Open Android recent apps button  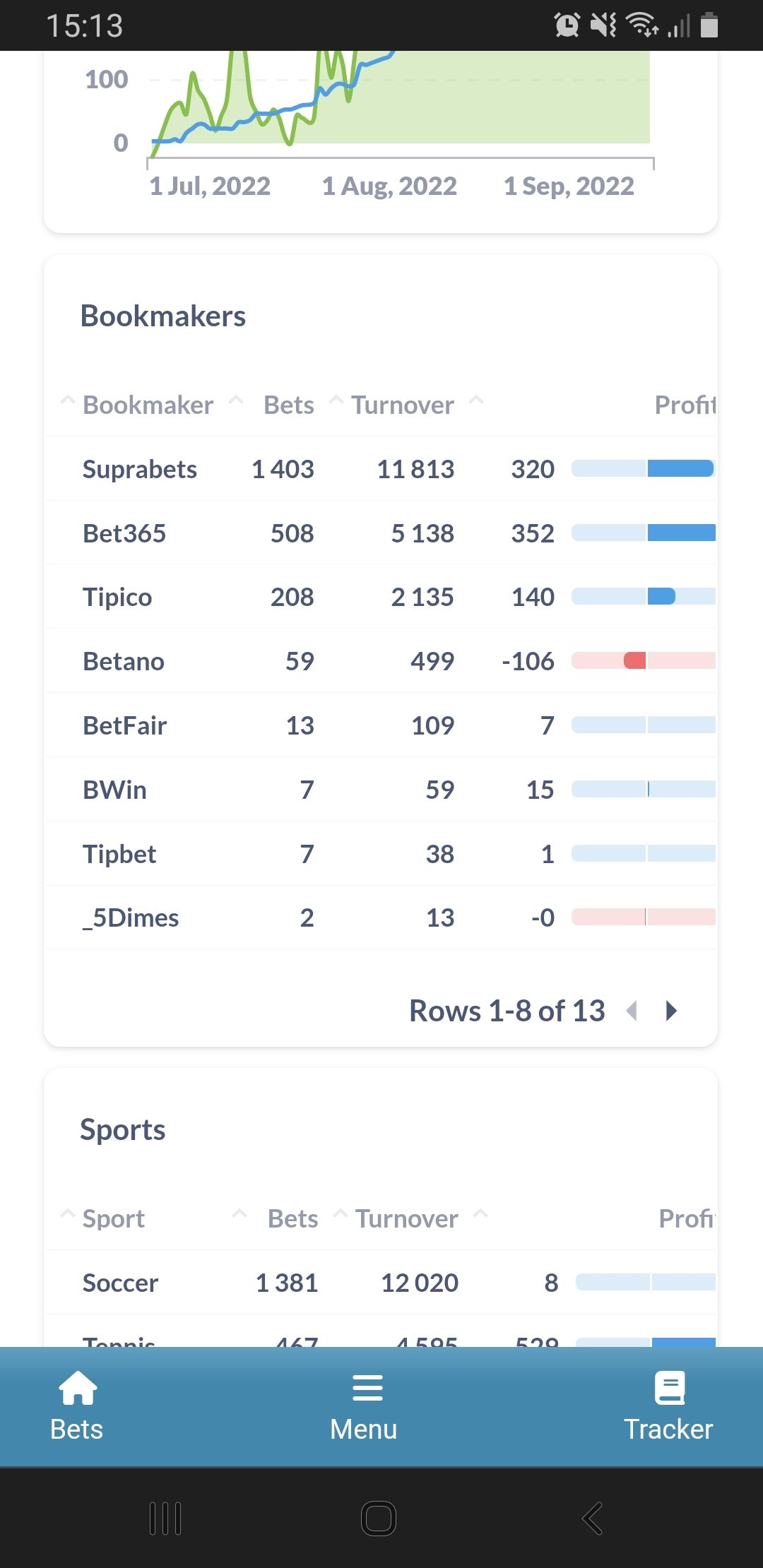(166, 1519)
